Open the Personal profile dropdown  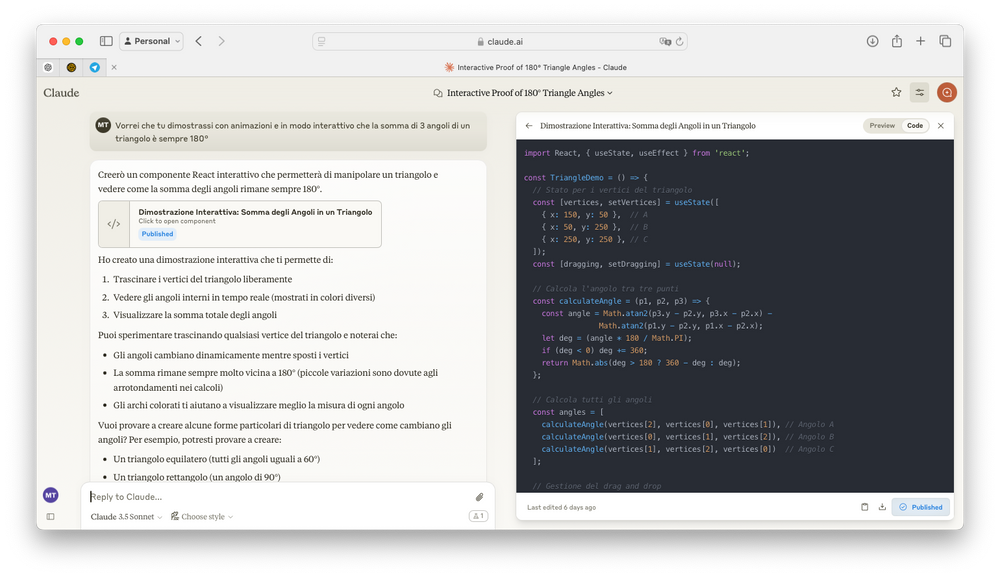(152, 41)
